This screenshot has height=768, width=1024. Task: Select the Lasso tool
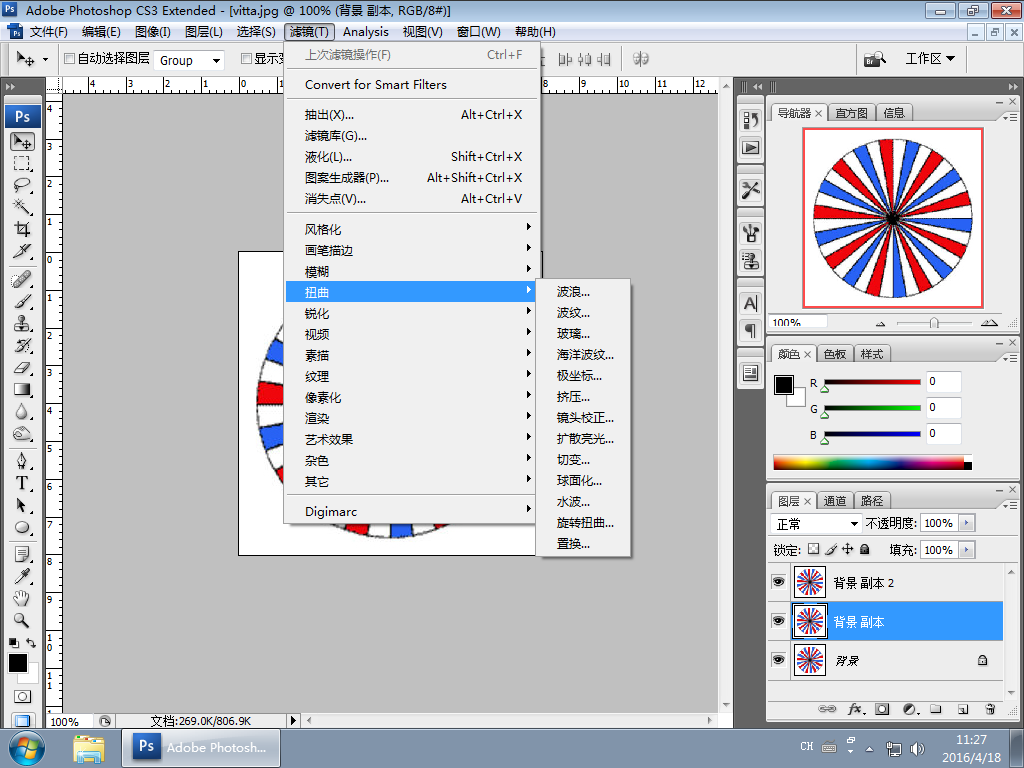coord(22,184)
